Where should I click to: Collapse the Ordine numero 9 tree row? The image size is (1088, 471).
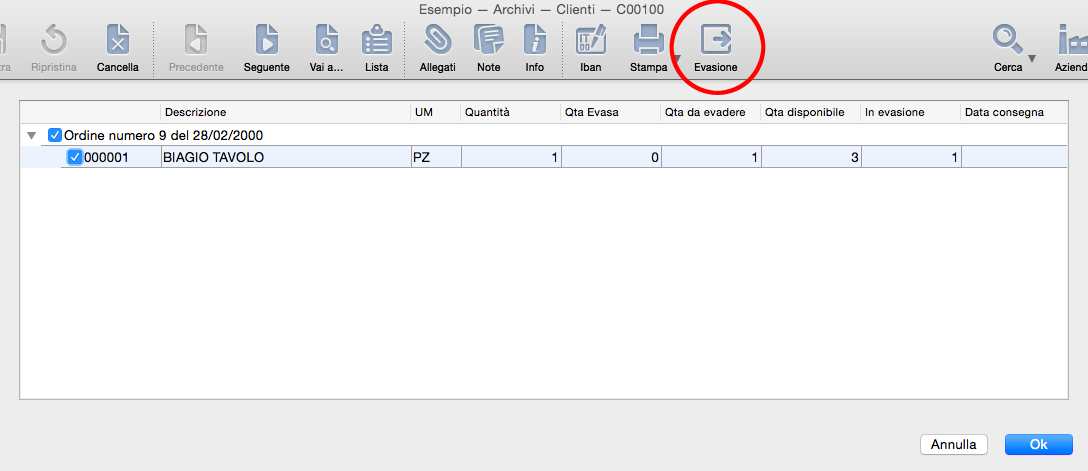[32, 135]
